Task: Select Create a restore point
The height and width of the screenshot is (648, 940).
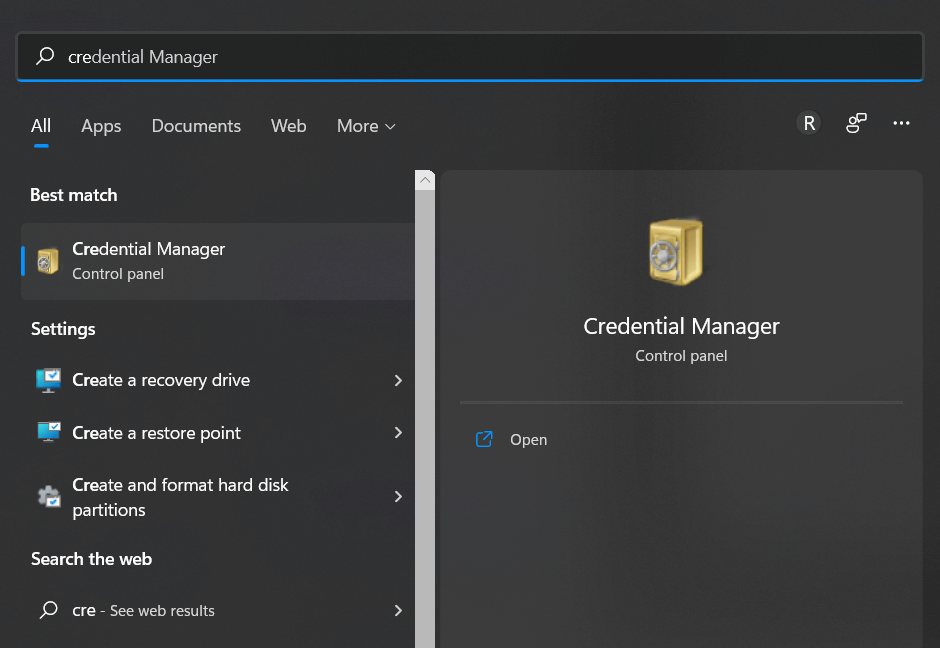Action: tap(218, 433)
